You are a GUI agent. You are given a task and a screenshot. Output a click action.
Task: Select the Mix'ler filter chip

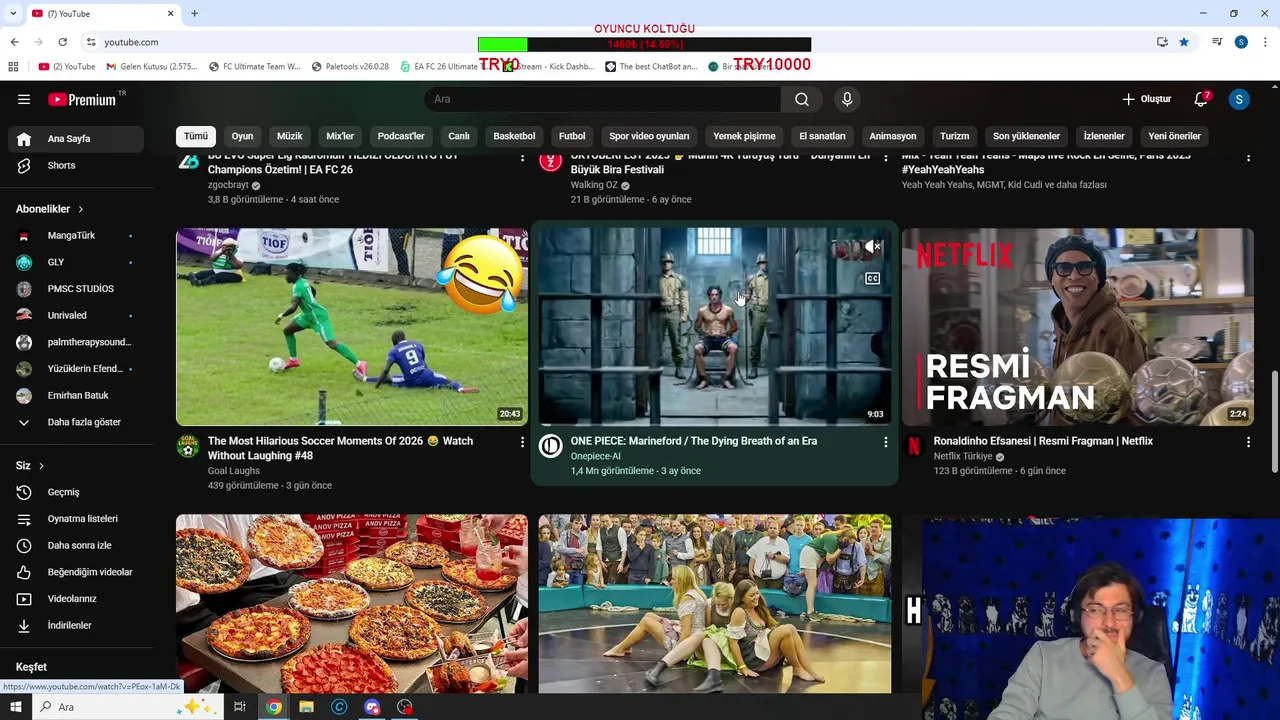coord(340,136)
